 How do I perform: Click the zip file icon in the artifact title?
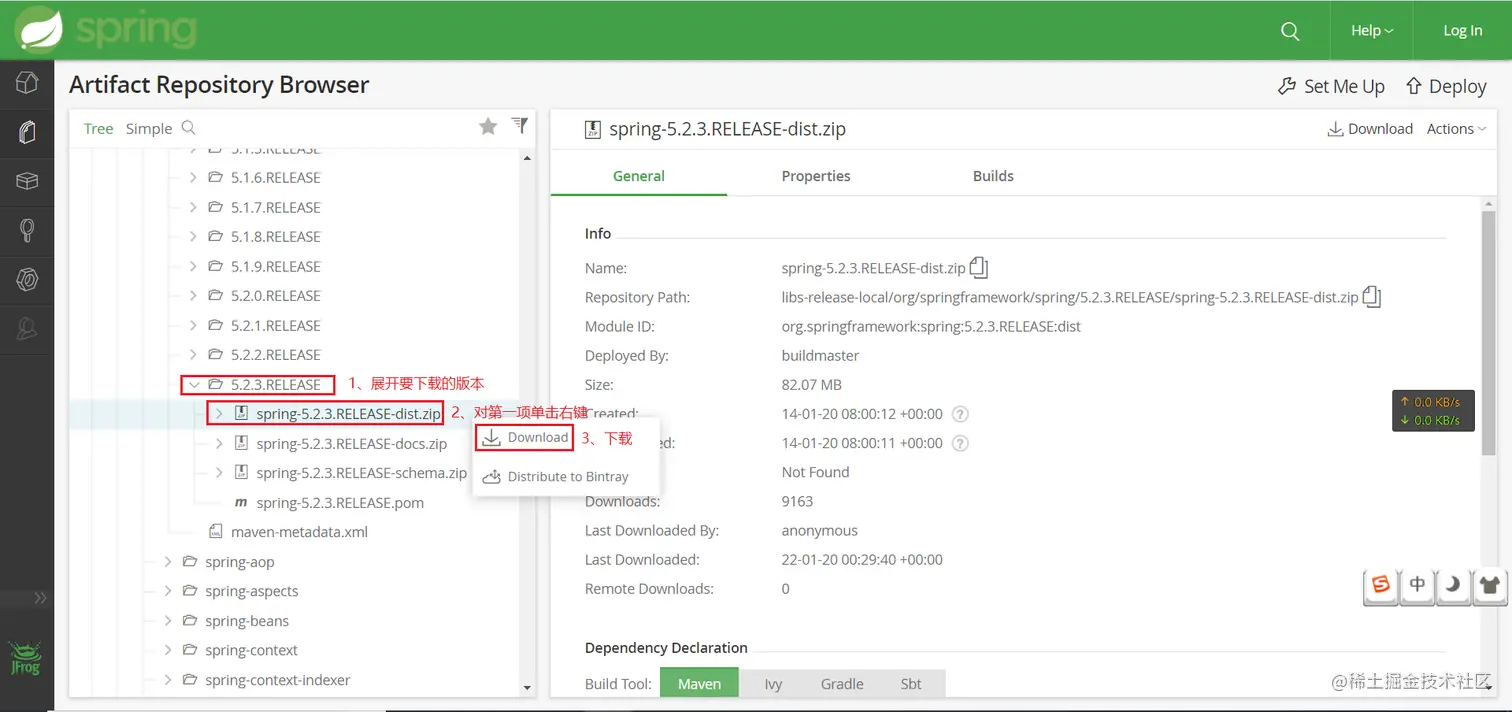[593, 129]
